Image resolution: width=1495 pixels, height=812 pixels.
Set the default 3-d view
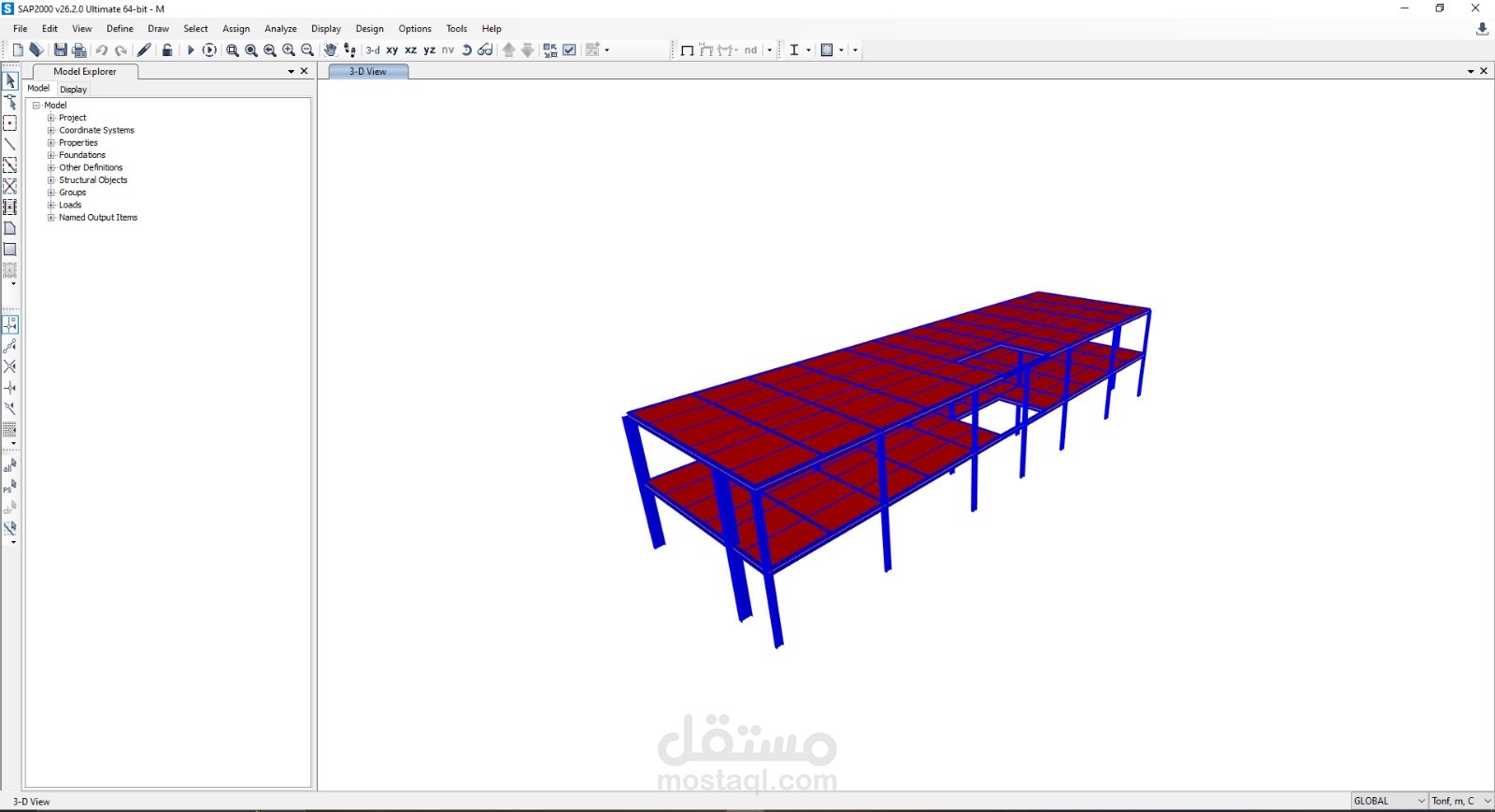(x=373, y=50)
